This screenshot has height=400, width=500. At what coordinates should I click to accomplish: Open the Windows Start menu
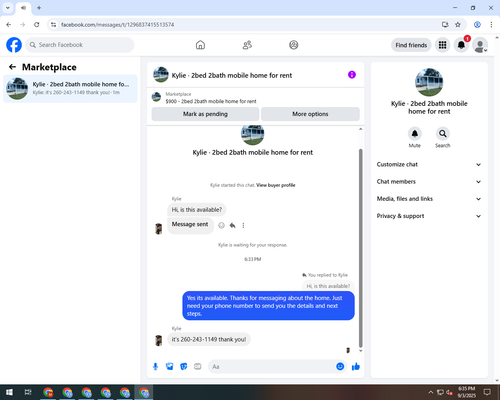pos(9,392)
